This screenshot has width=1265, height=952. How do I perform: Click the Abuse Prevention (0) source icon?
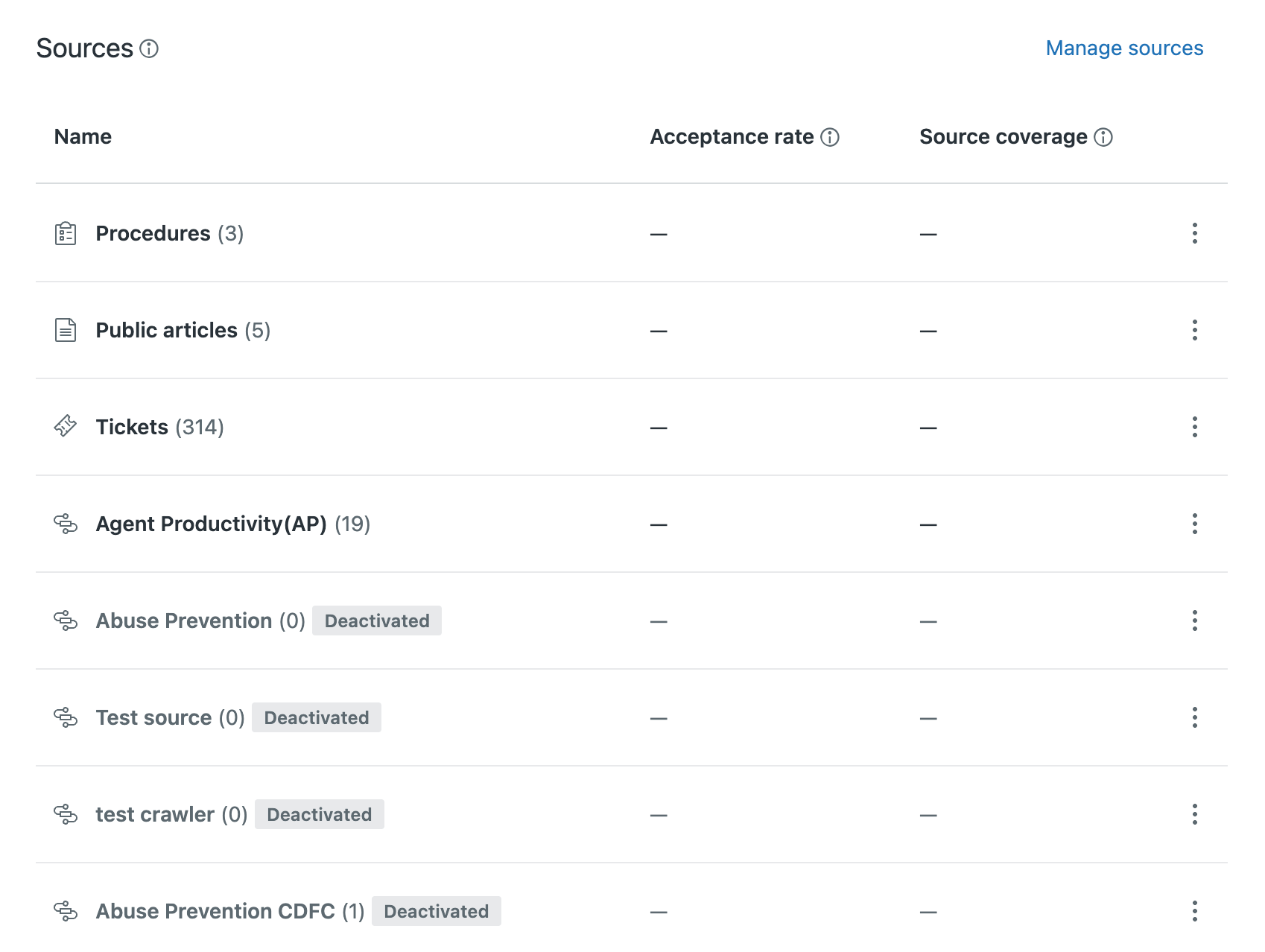[x=66, y=621]
